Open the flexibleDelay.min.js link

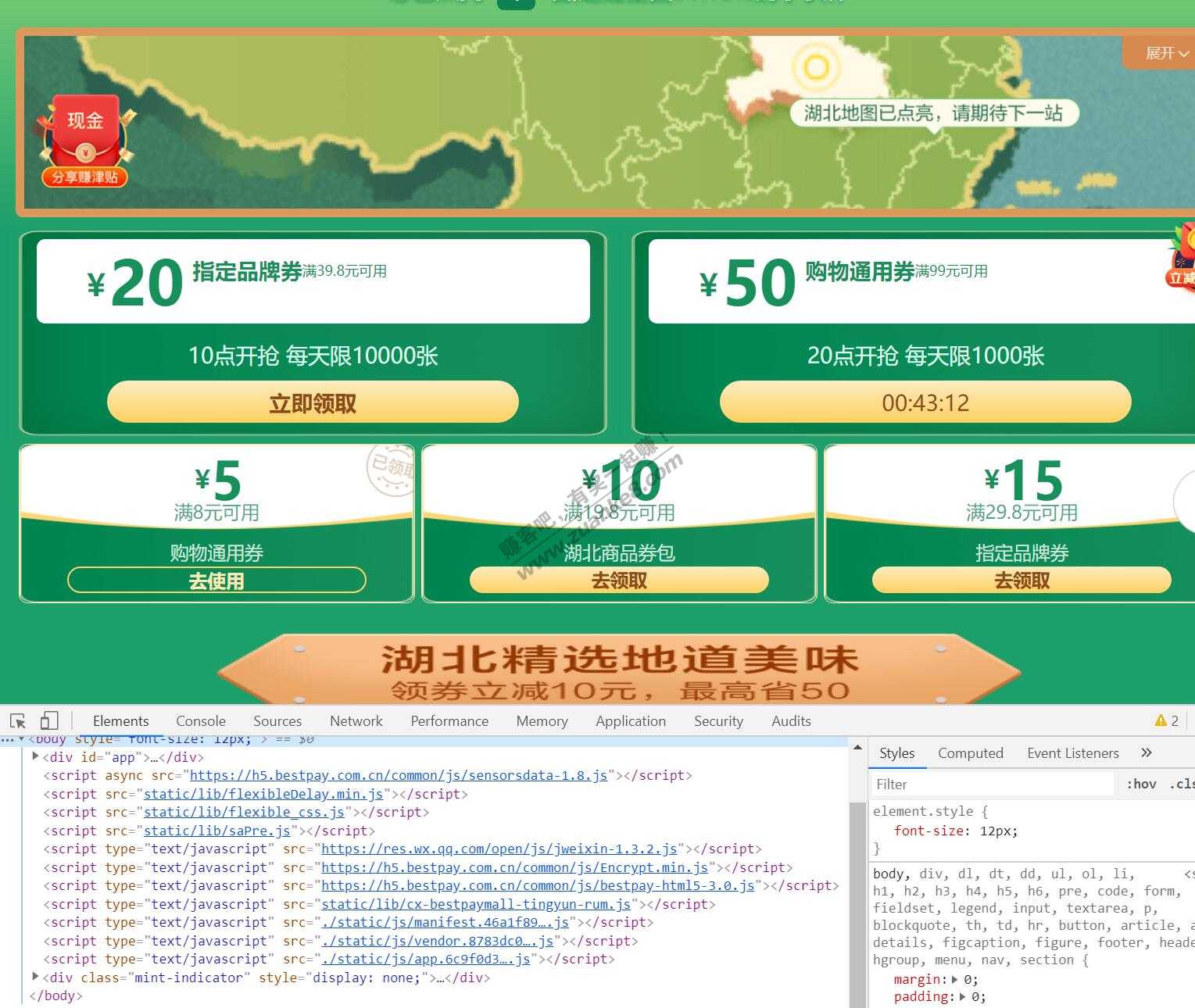[x=263, y=793]
